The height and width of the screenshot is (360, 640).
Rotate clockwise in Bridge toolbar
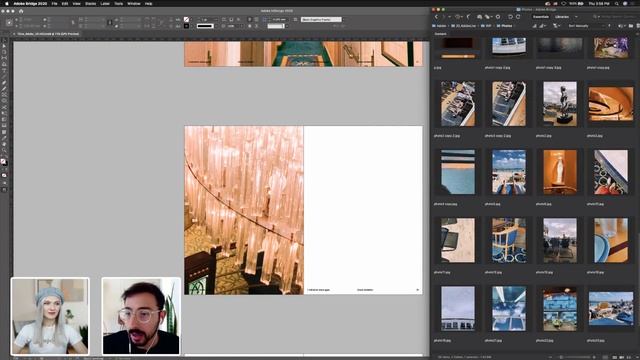coord(518,17)
